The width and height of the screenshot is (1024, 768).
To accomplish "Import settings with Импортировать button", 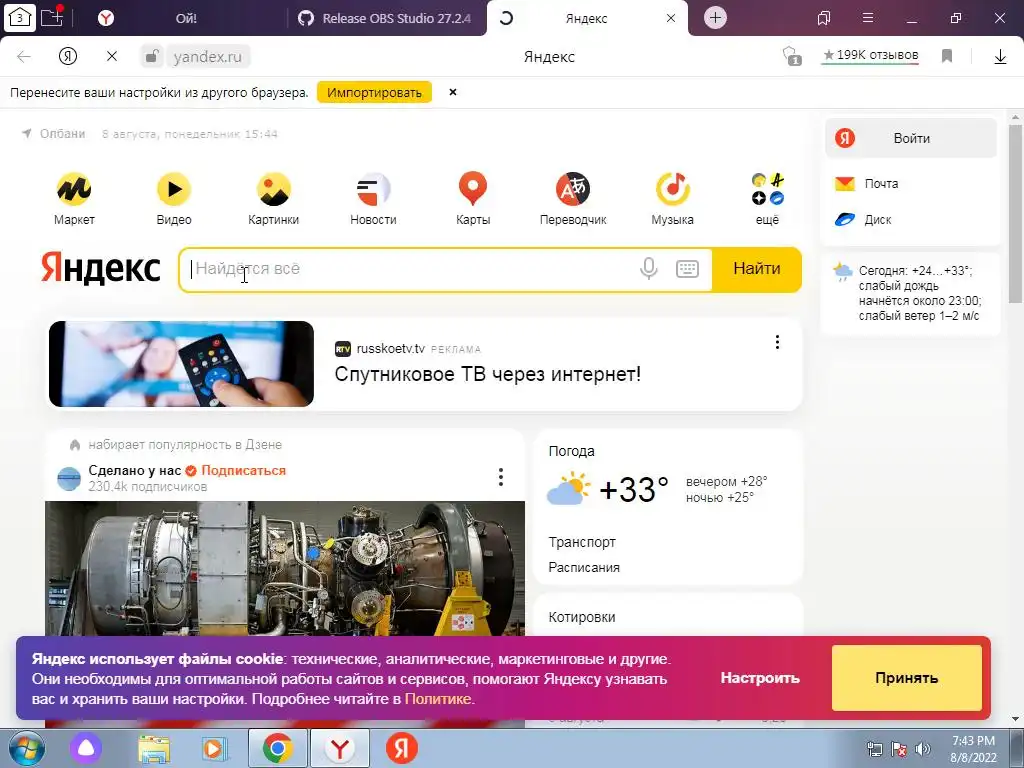I will (x=374, y=93).
